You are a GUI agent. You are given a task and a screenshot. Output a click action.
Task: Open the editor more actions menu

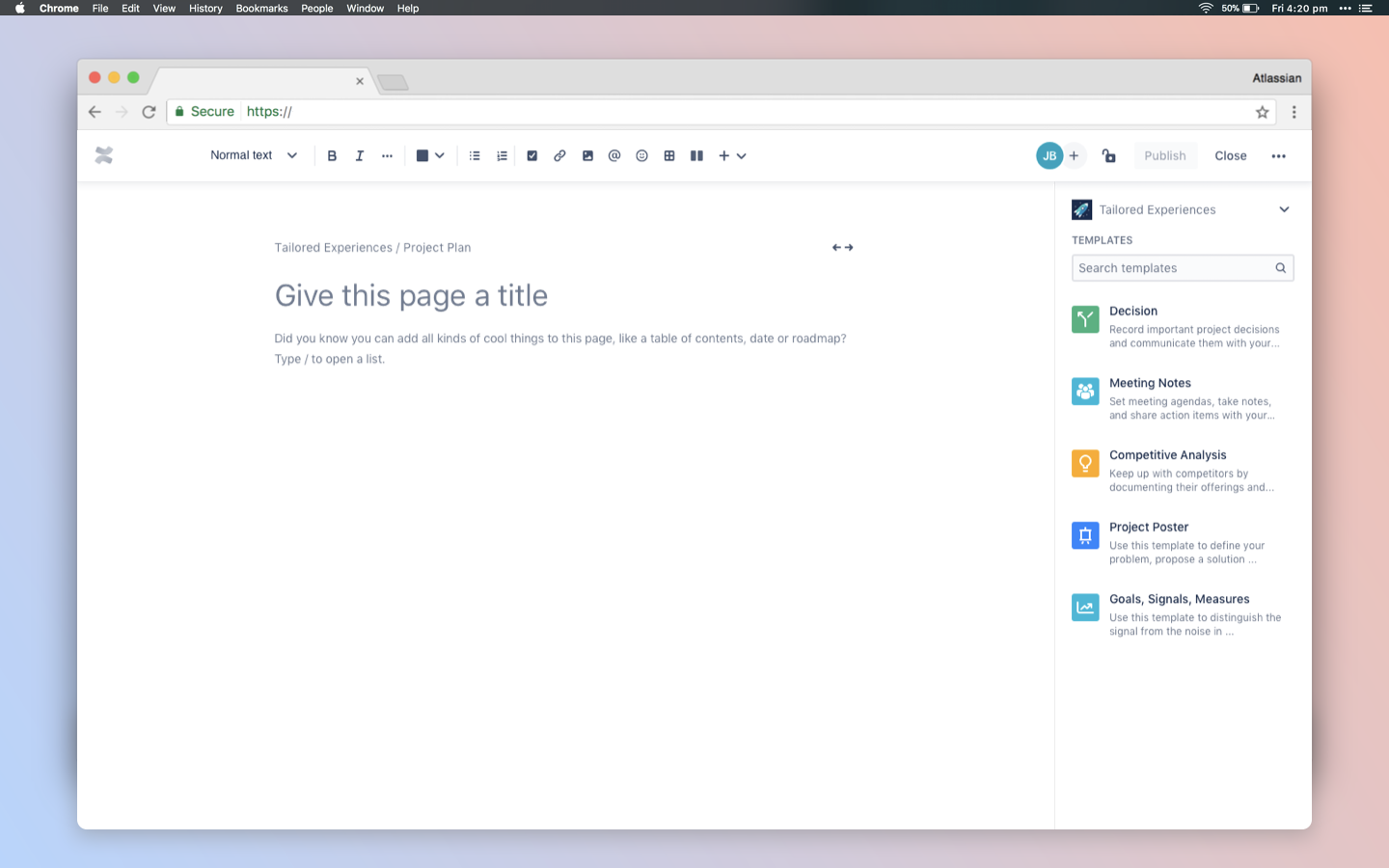coord(1278,156)
